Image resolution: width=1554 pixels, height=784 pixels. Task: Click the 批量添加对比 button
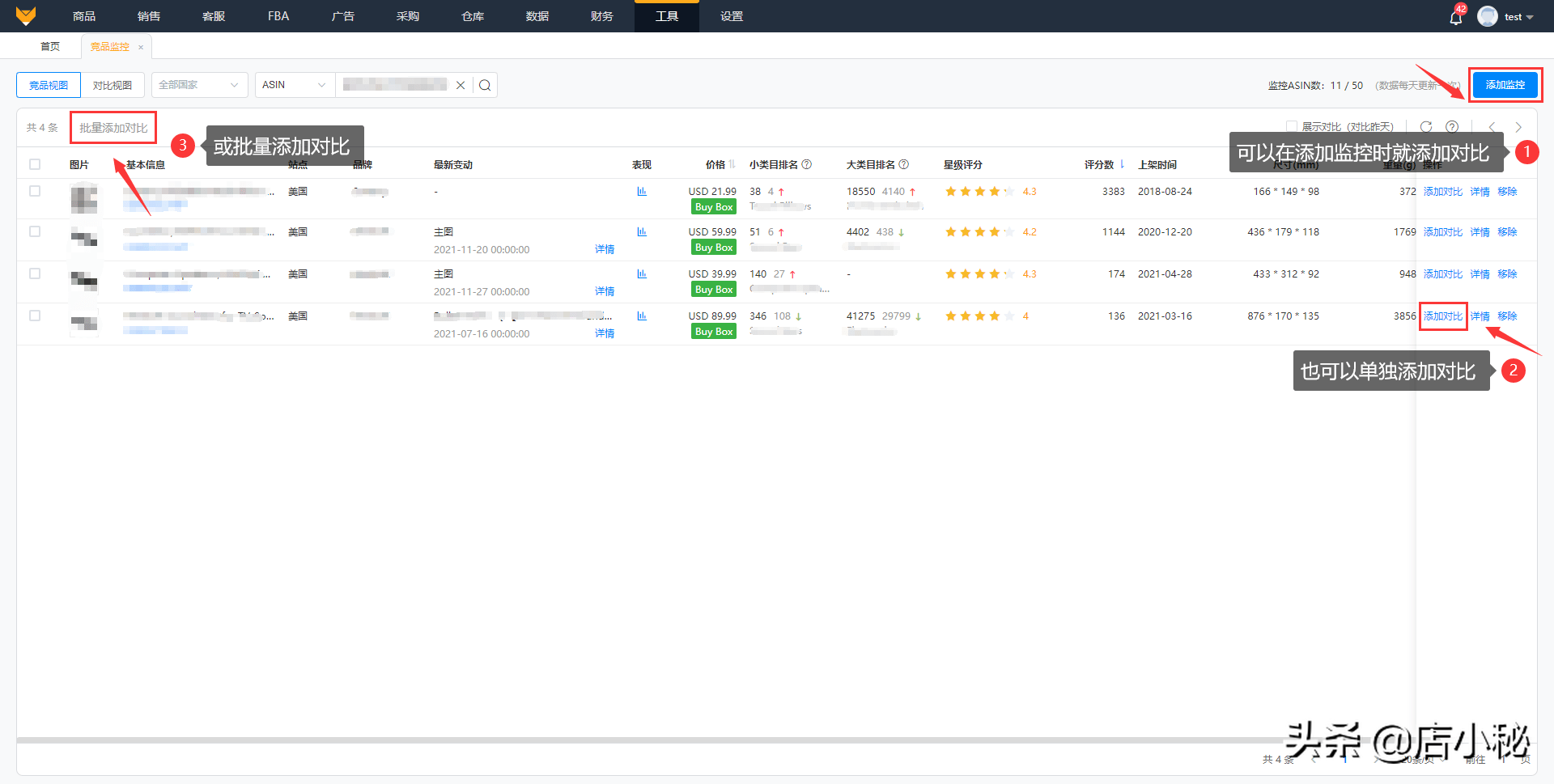pyautogui.click(x=113, y=126)
